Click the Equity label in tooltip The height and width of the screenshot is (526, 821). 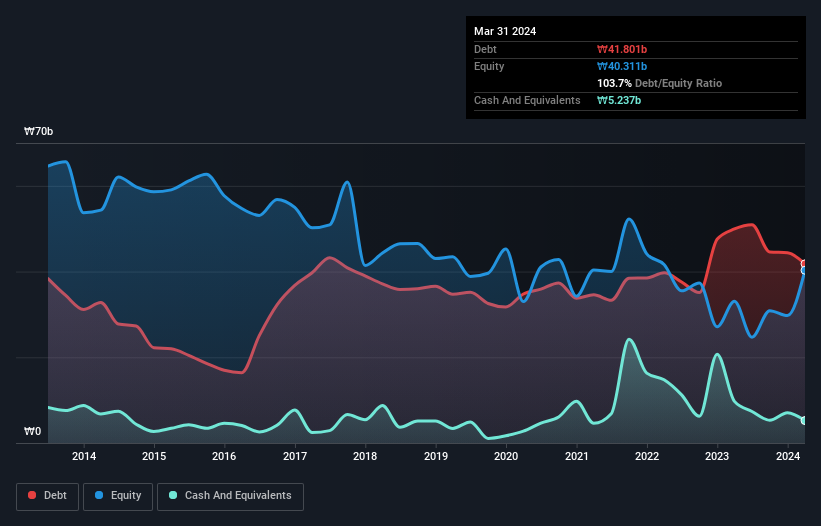[489, 66]
